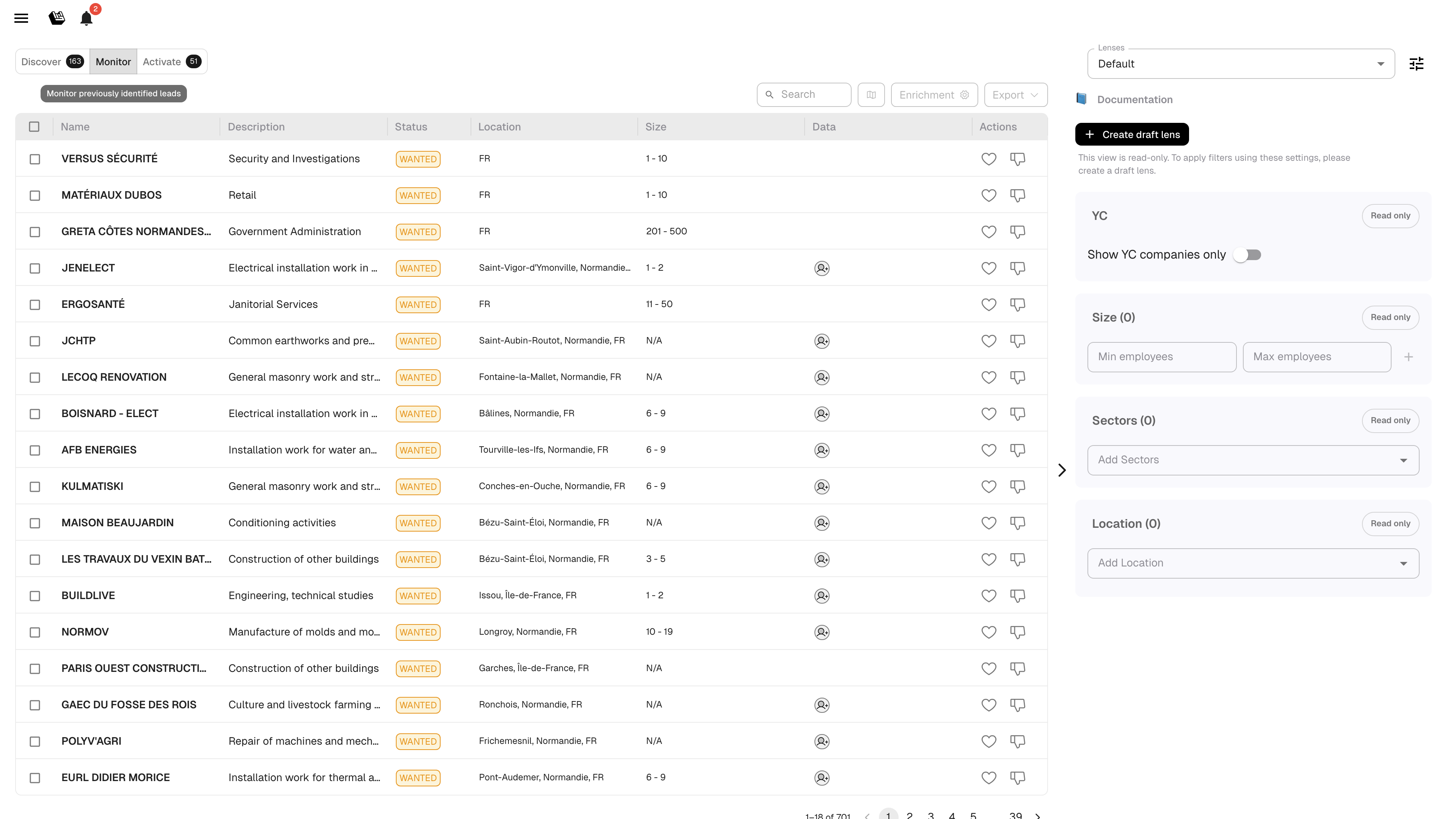
Task: Select the ERGOSANTÉ row checkbox
Action: [x=35, y=304]
